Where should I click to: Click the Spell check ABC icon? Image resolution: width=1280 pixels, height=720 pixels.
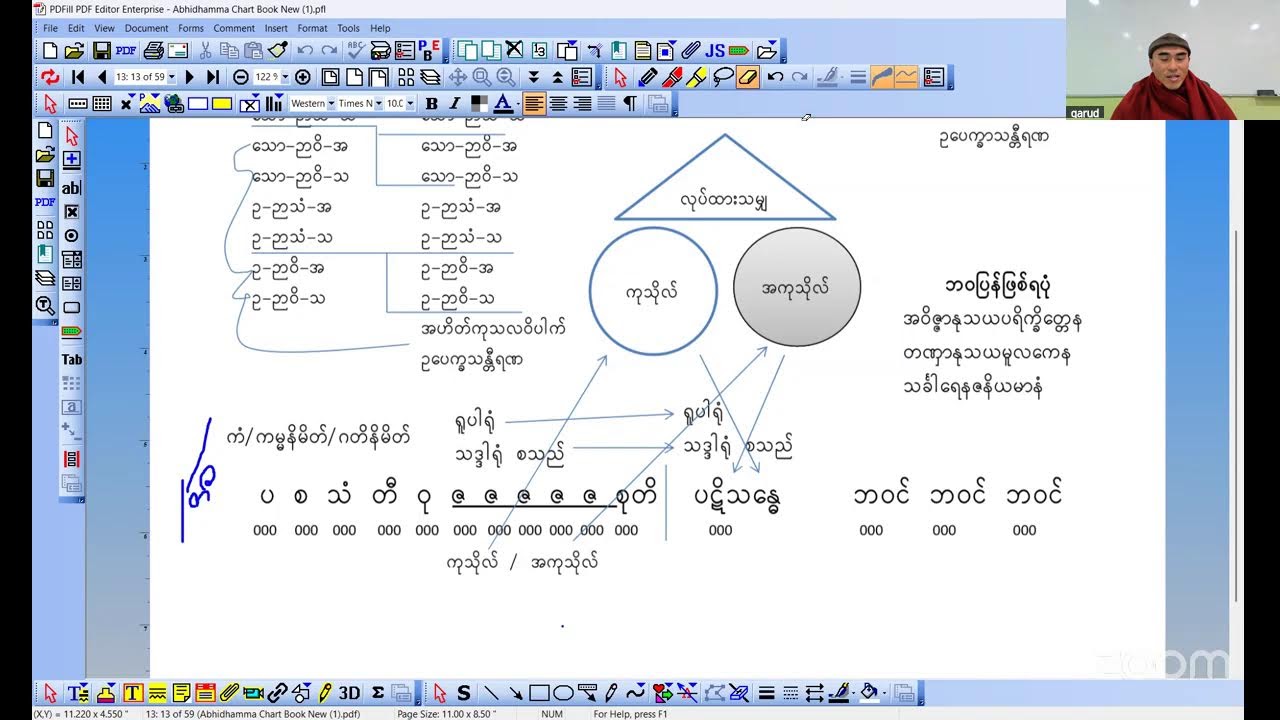point(355,50)
